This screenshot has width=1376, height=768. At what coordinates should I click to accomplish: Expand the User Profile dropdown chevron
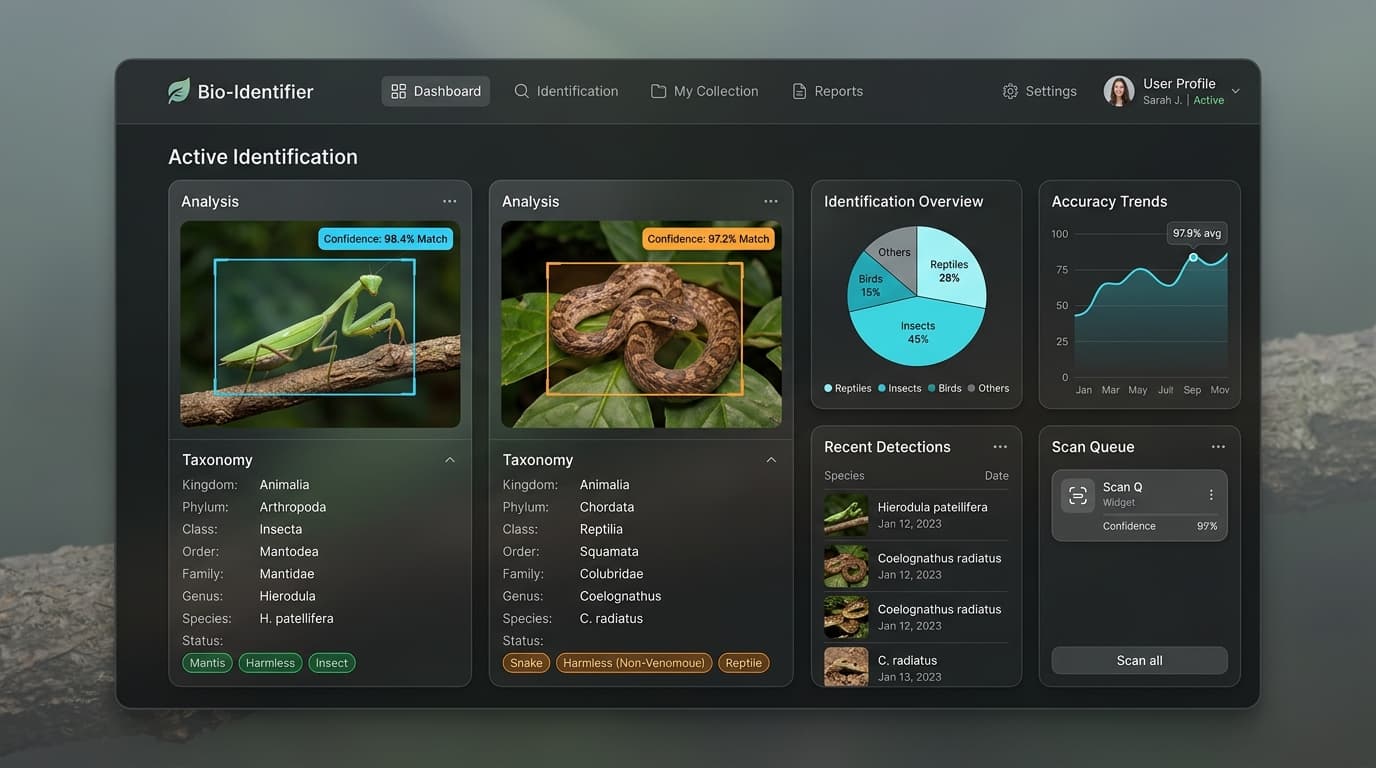pos(1235,91)
